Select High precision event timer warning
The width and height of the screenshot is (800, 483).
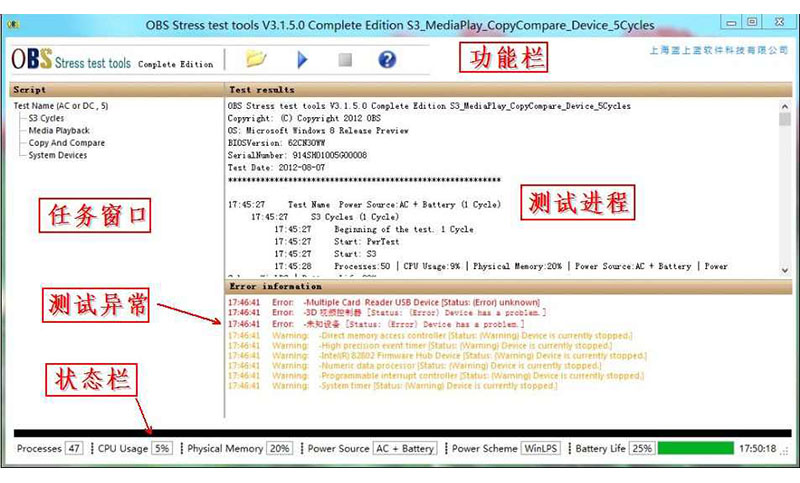click(x=420, y=346)
